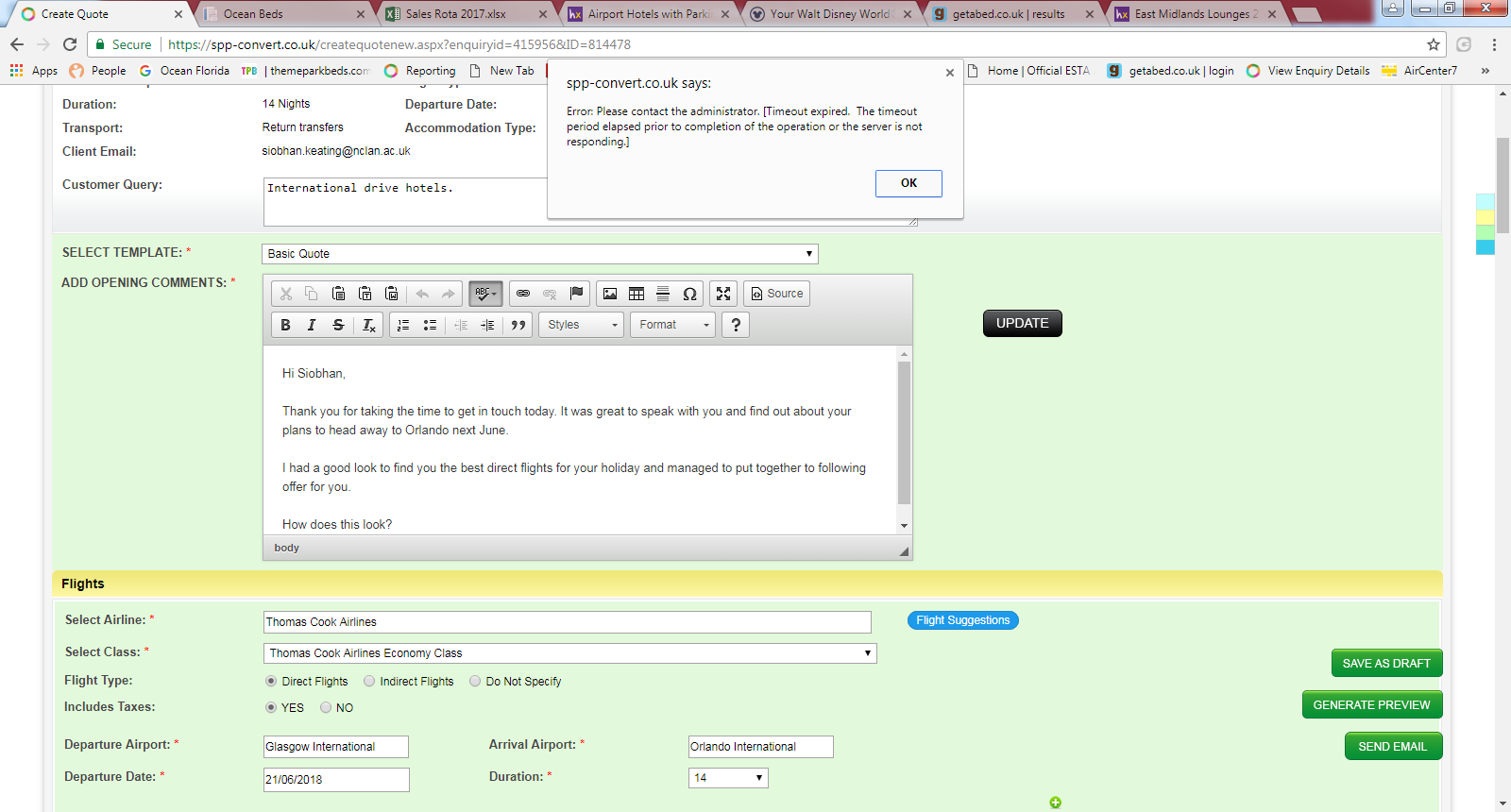Select the Indirect Flights radio button
This screenshot has height=812, width=1511.
(369, 681)
